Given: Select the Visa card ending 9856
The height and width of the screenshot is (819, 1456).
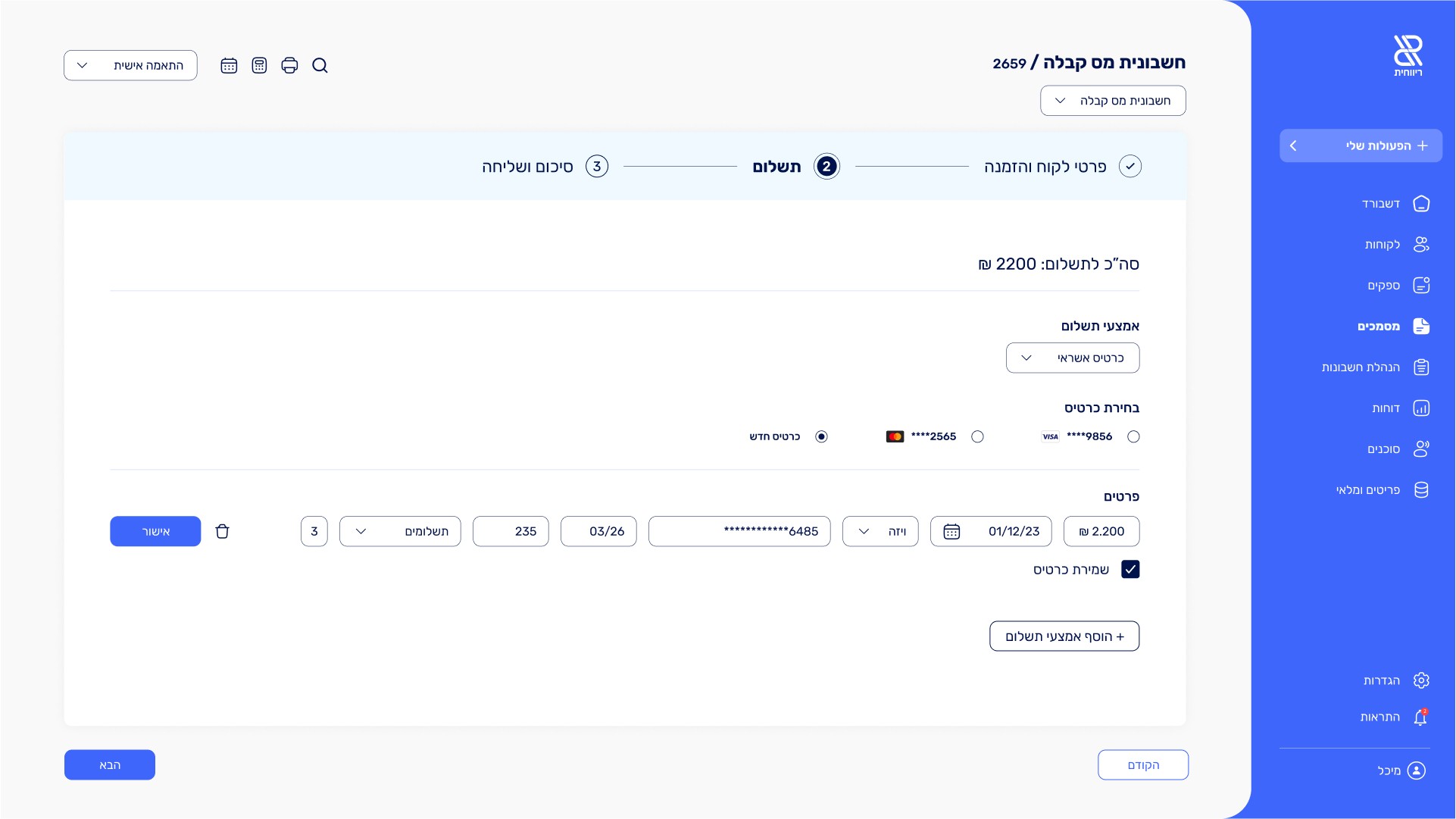Looking at the screenshot, I should tap(1133, 436).
